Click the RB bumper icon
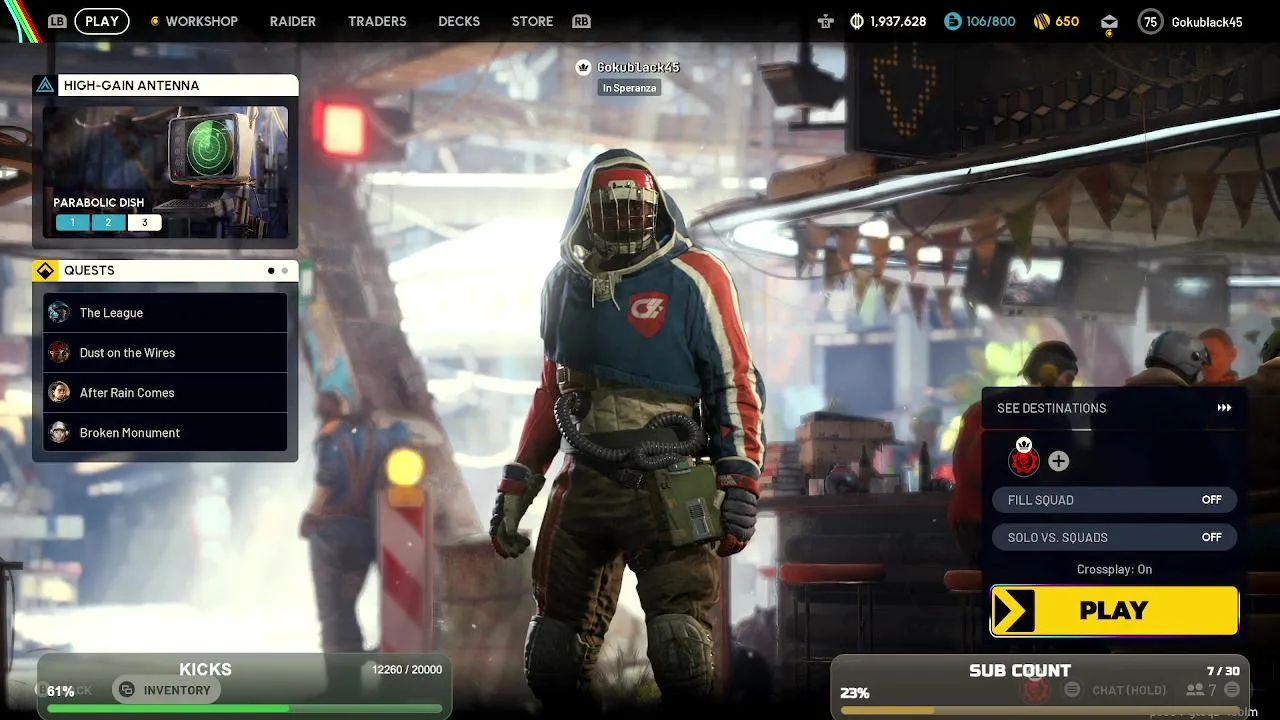 581,21
